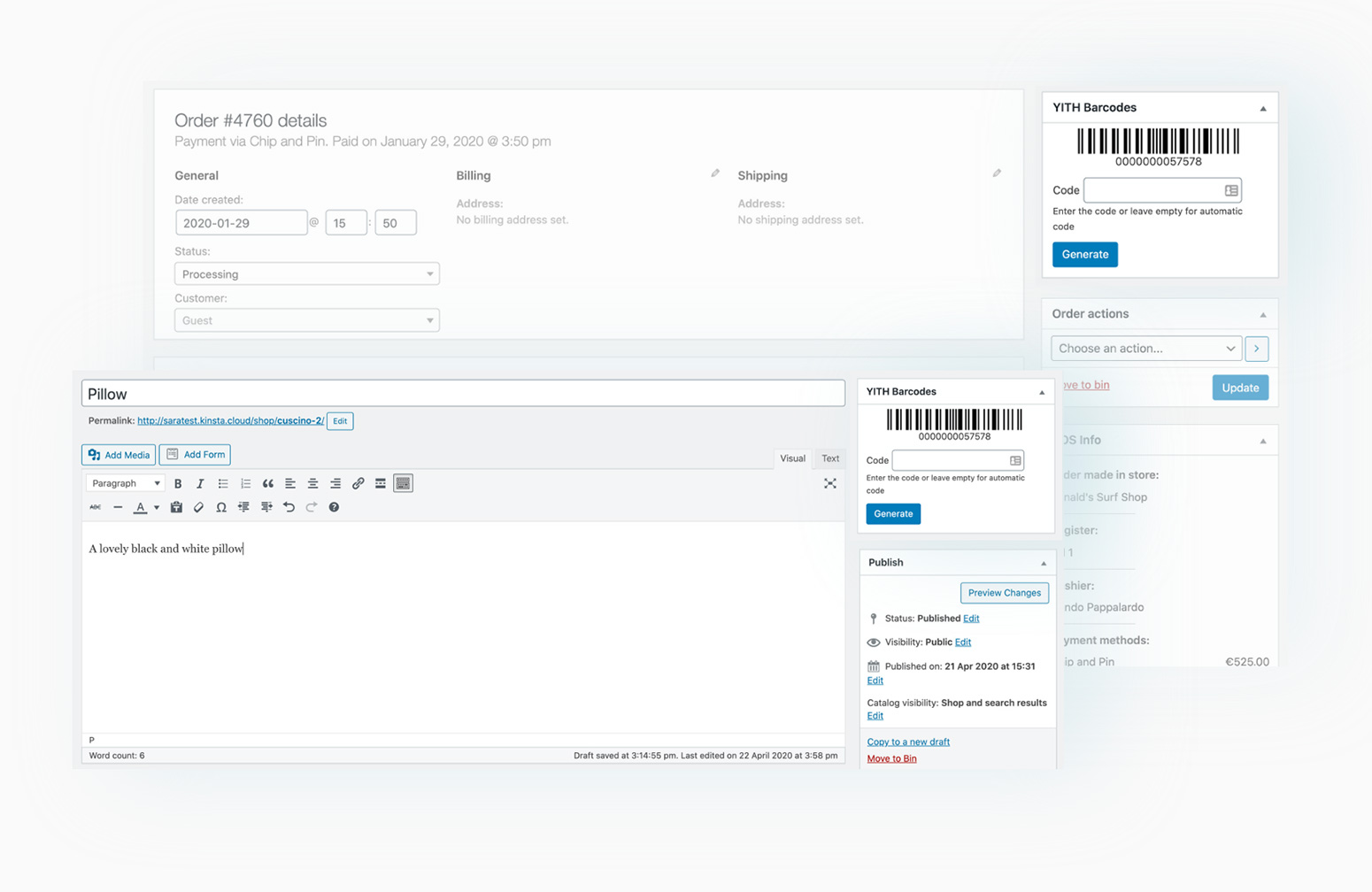Click Move to Bin link
The height and width of the screenshot is (892, 1372).
891,758
